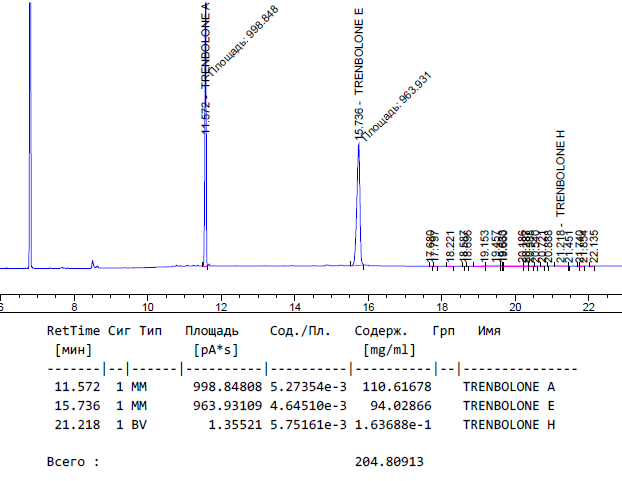Select the RetTime column header
622x481 pixels.
click(x=74, y=330)
